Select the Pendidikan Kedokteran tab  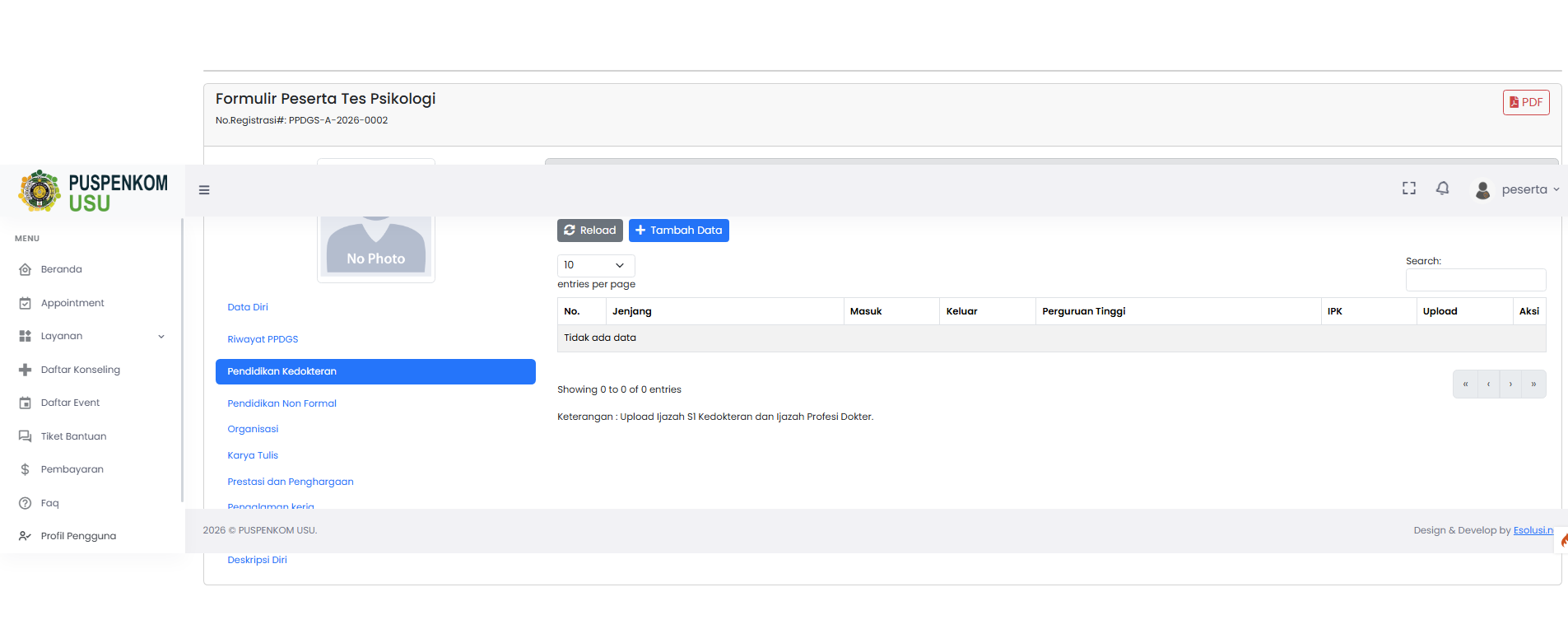coord(375,371)
